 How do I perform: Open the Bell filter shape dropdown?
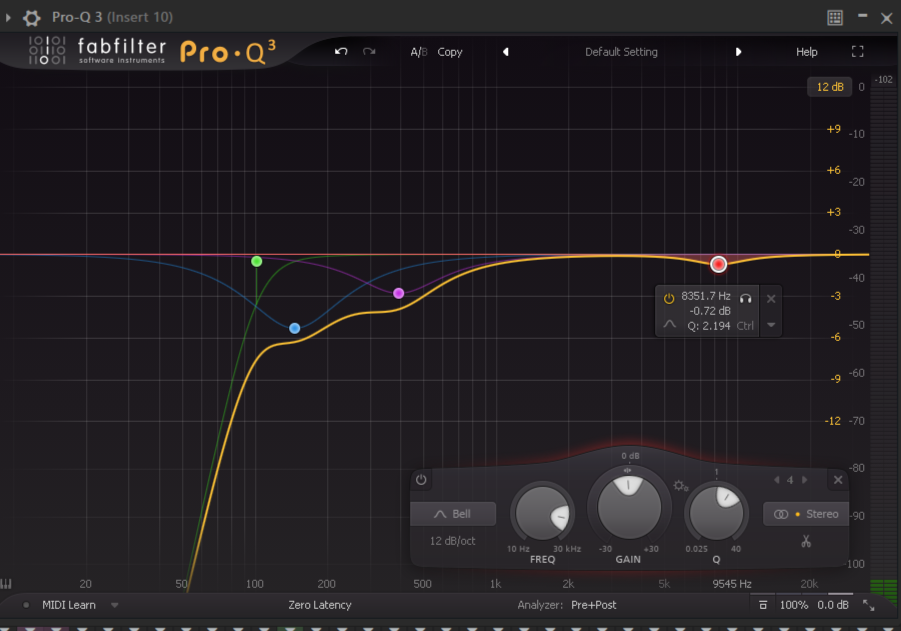453,514
